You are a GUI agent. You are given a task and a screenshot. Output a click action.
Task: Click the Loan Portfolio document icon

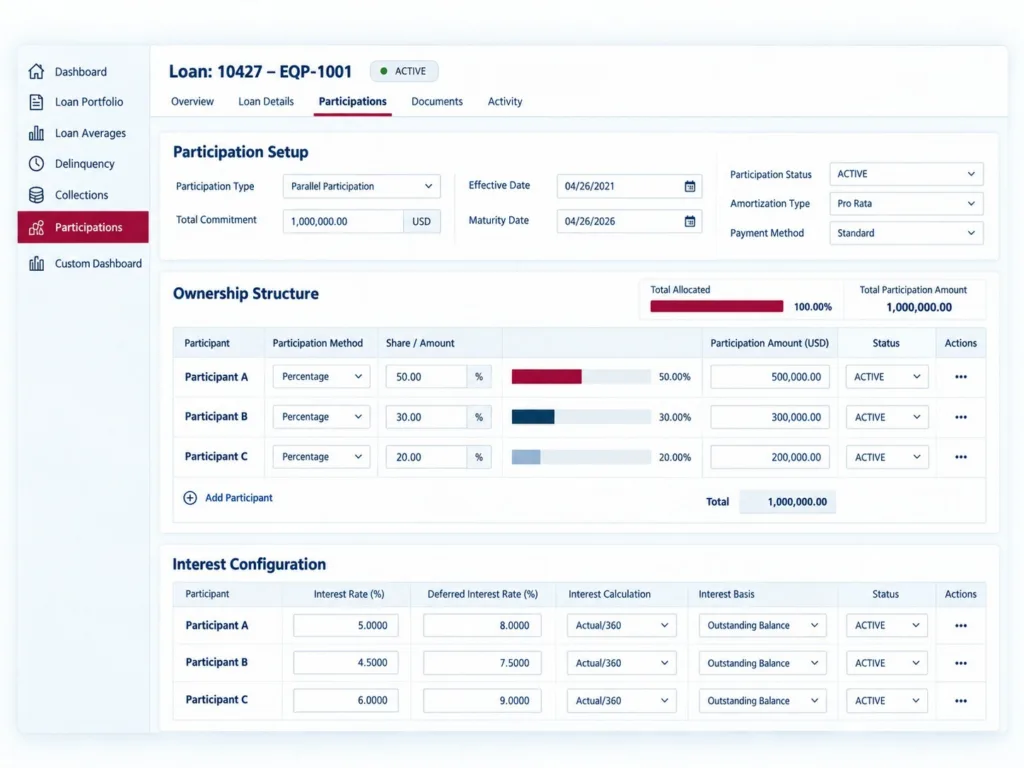(x=37, y=102)
